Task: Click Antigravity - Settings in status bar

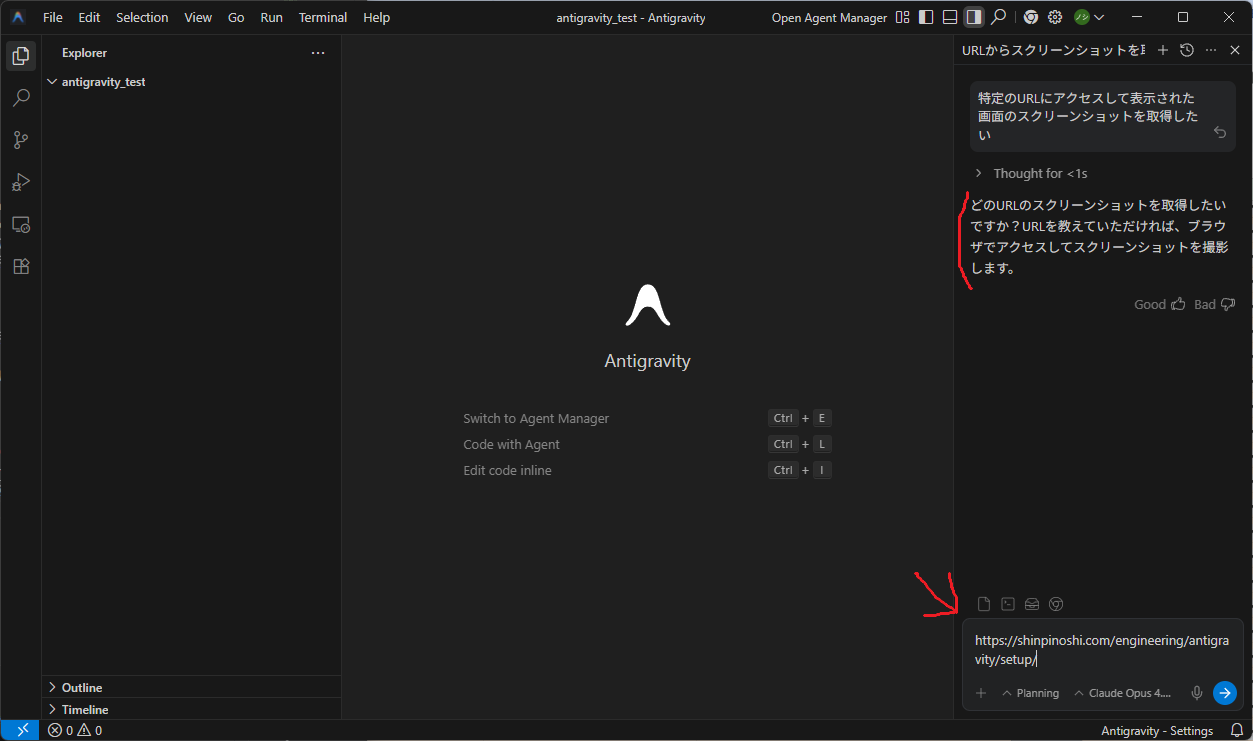Action: click(1157, 731)
